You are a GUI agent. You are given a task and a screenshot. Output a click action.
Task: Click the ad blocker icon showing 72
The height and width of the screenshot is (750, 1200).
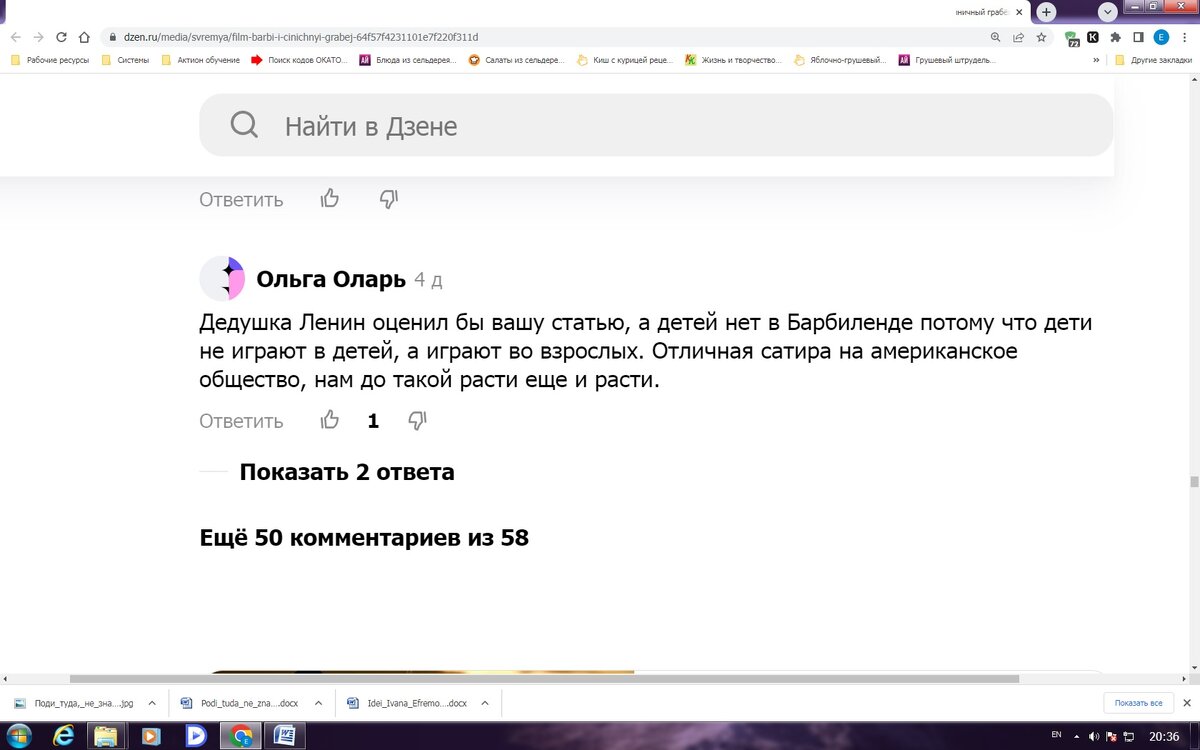point(1072,36)
